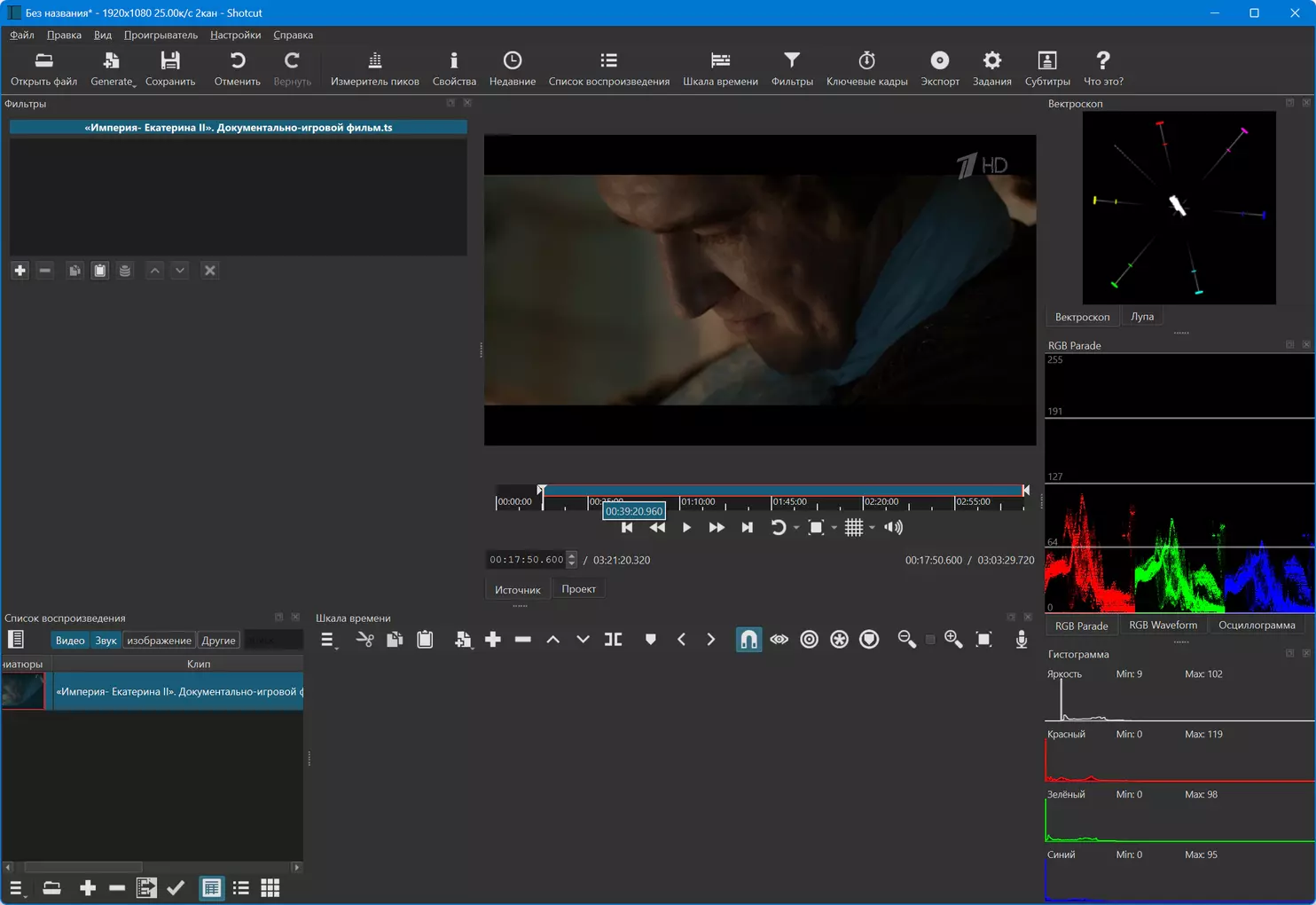Click the timeline Create/Edit Marker icon
This screenshot has width=1316, height=905.
pos(650,640)
